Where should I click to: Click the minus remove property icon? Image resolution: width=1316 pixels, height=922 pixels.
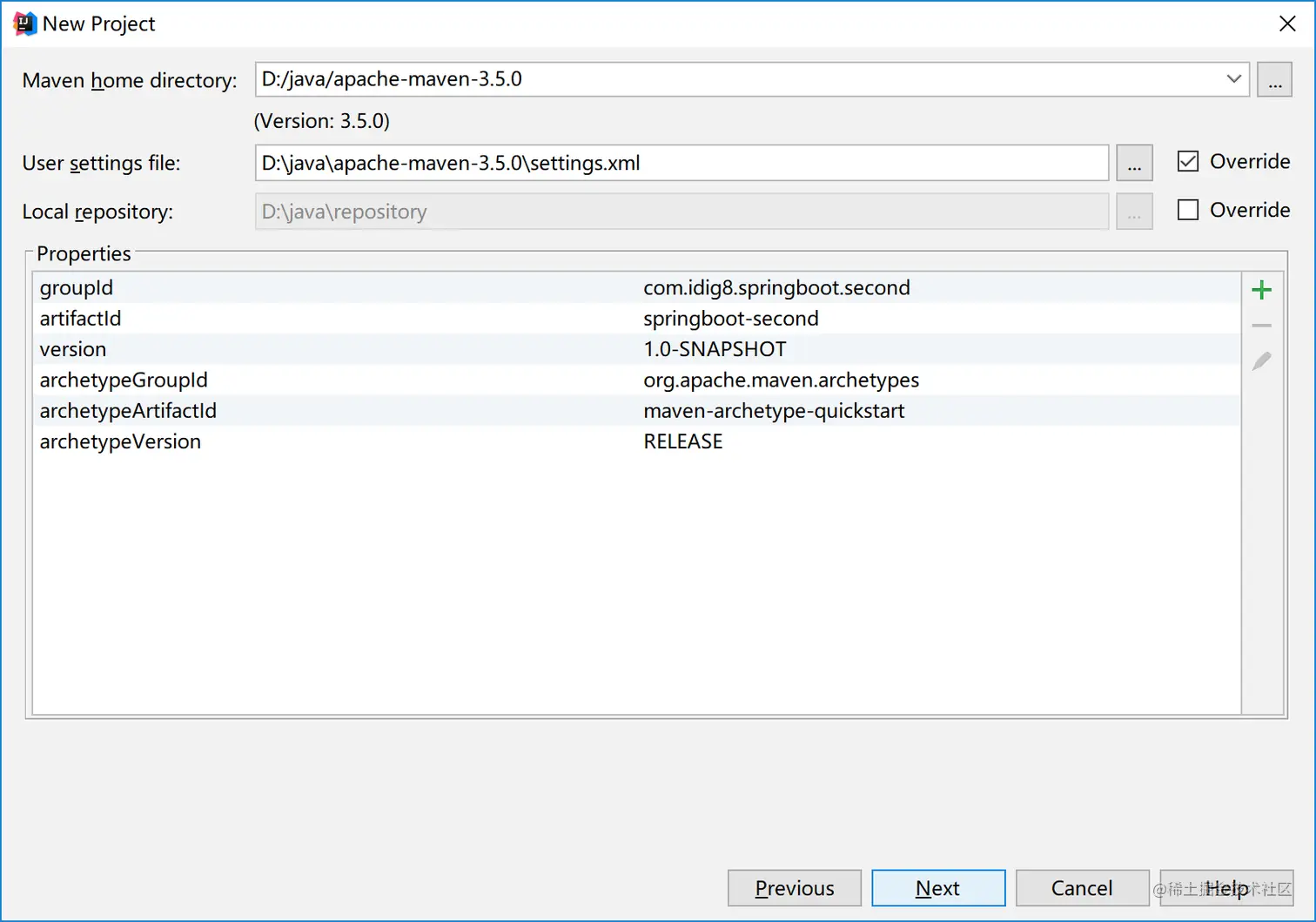click(1261, 326)
